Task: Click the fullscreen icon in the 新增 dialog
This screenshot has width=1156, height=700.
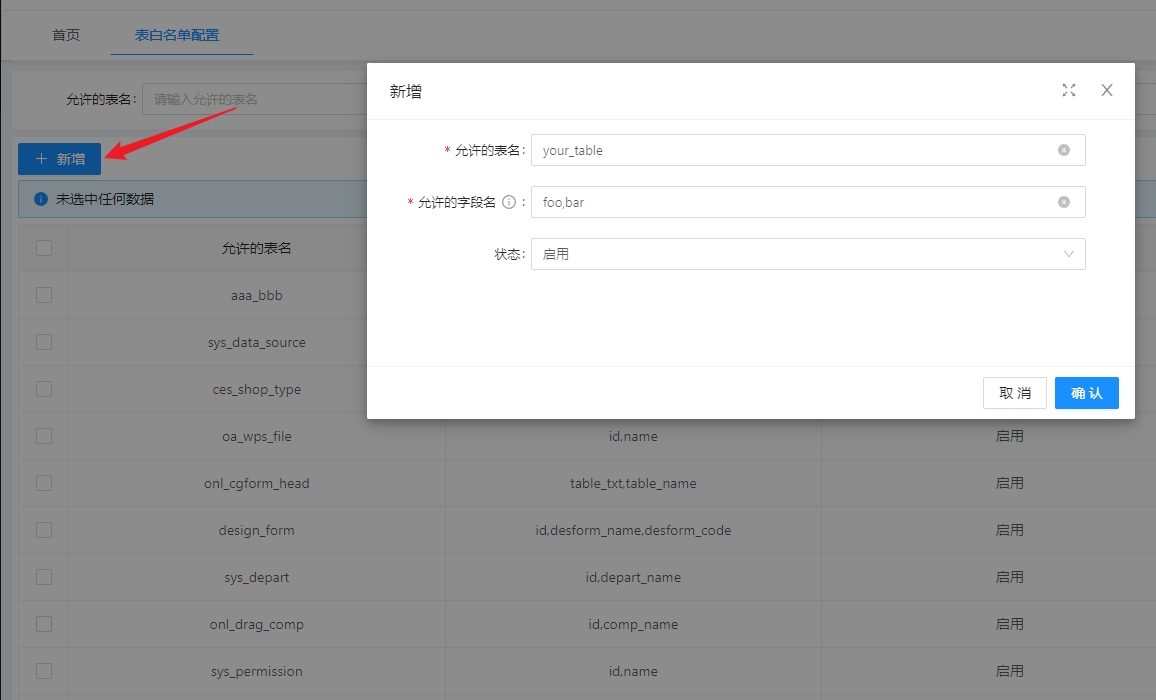Action: point(1068,90)
